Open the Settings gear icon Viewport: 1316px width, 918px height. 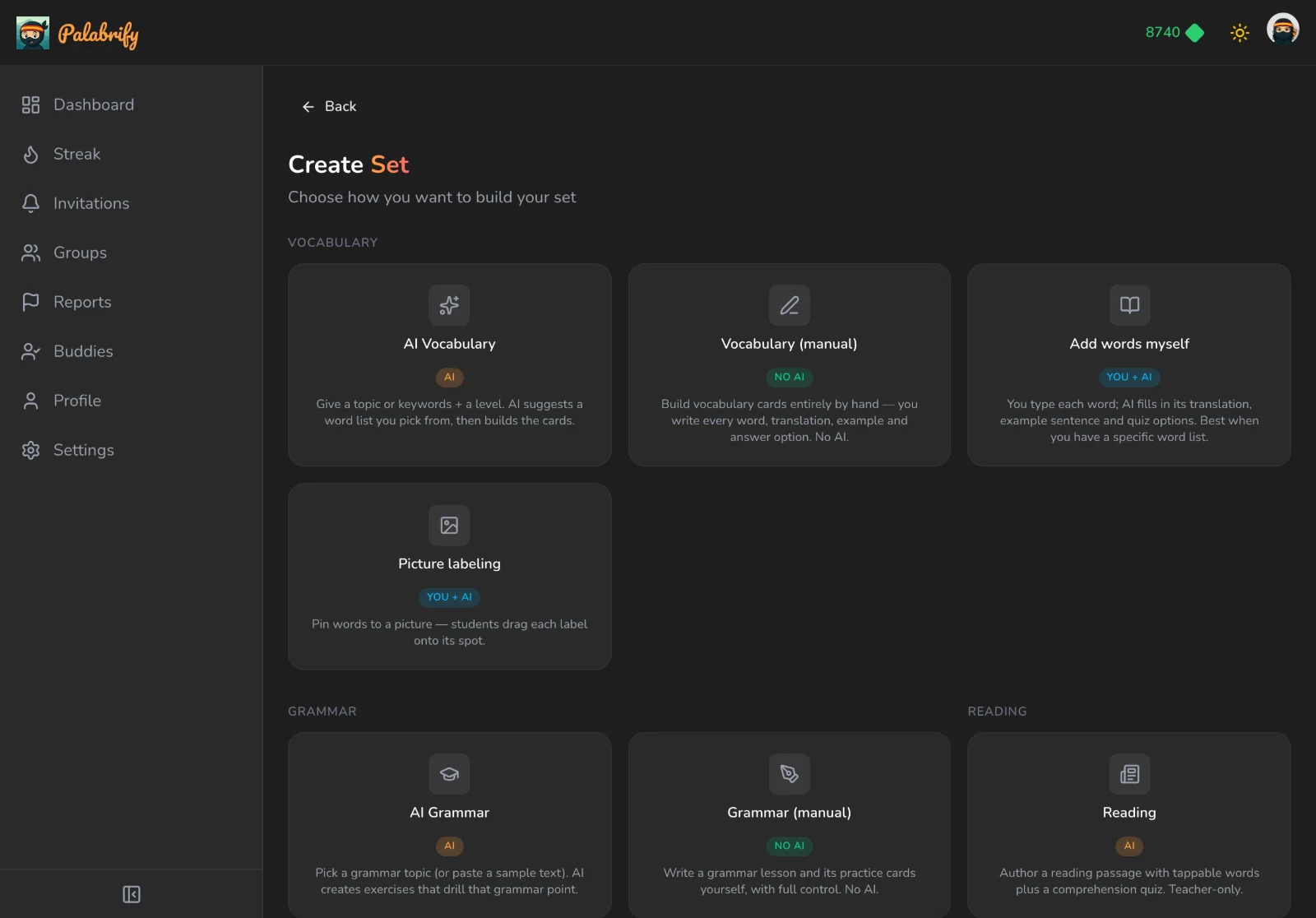coord(31,450)
